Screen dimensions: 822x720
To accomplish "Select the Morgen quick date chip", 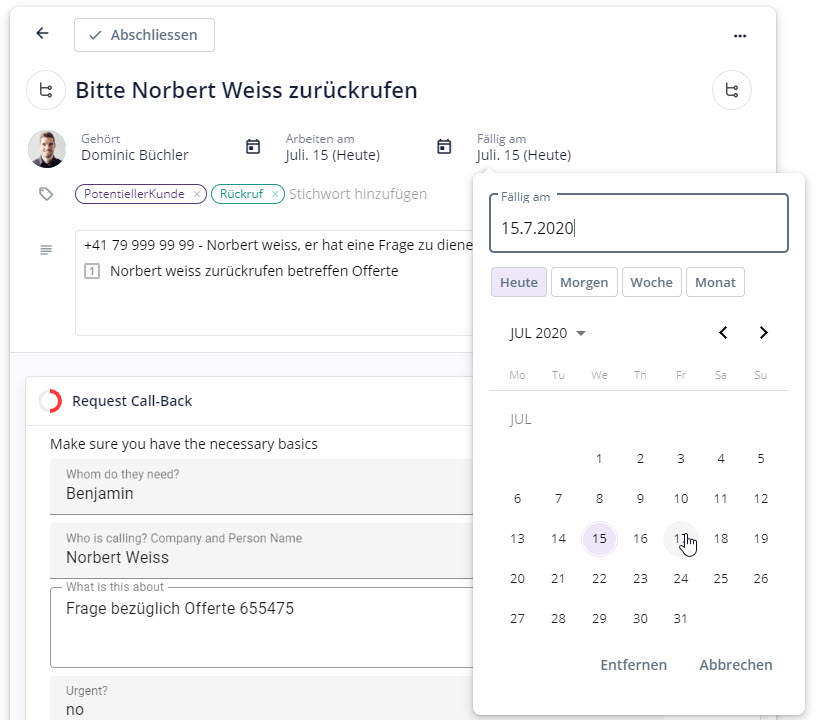I will pos(583,282).
